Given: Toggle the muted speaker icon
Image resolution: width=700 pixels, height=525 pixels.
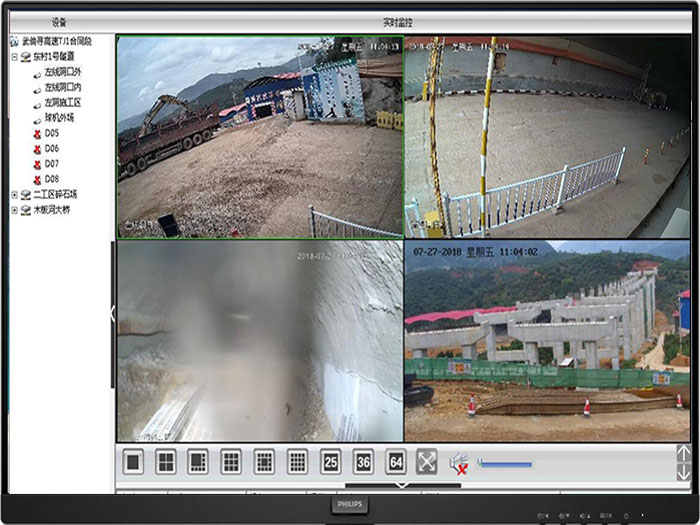Looking at the screenshot, I should [x=459, y=463].
